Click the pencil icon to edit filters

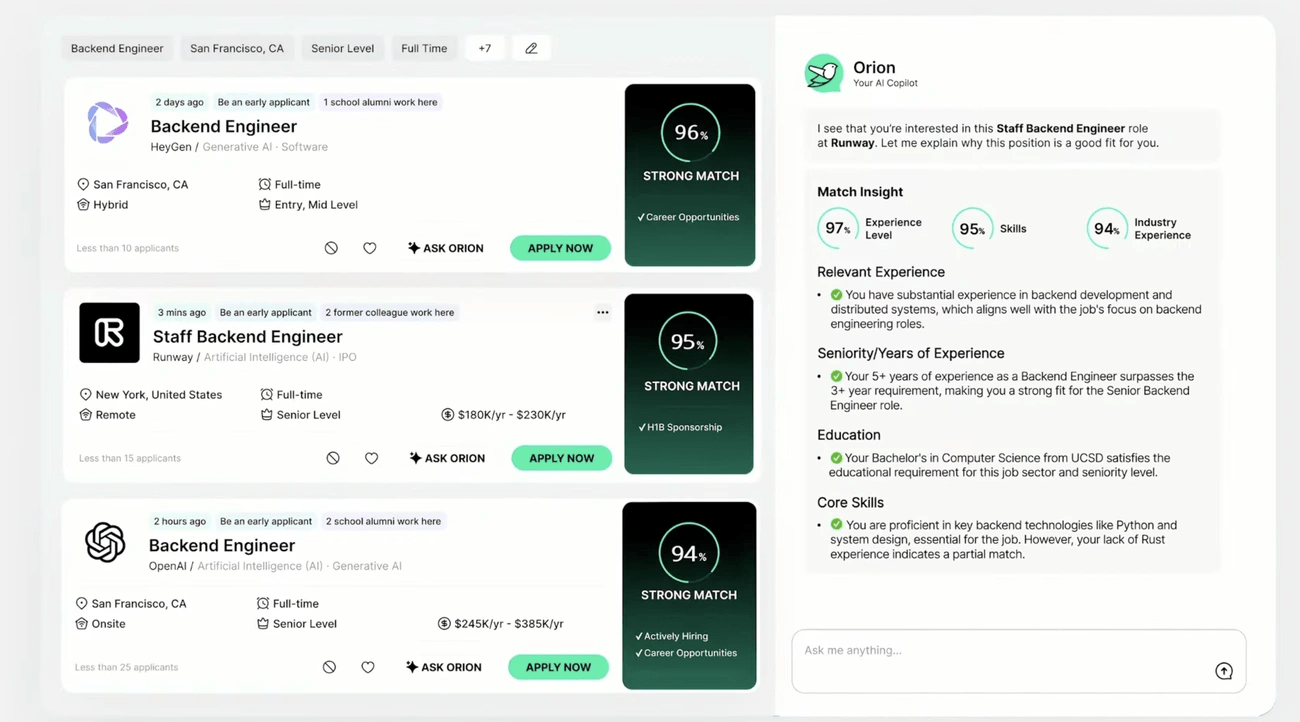[531, 47]
